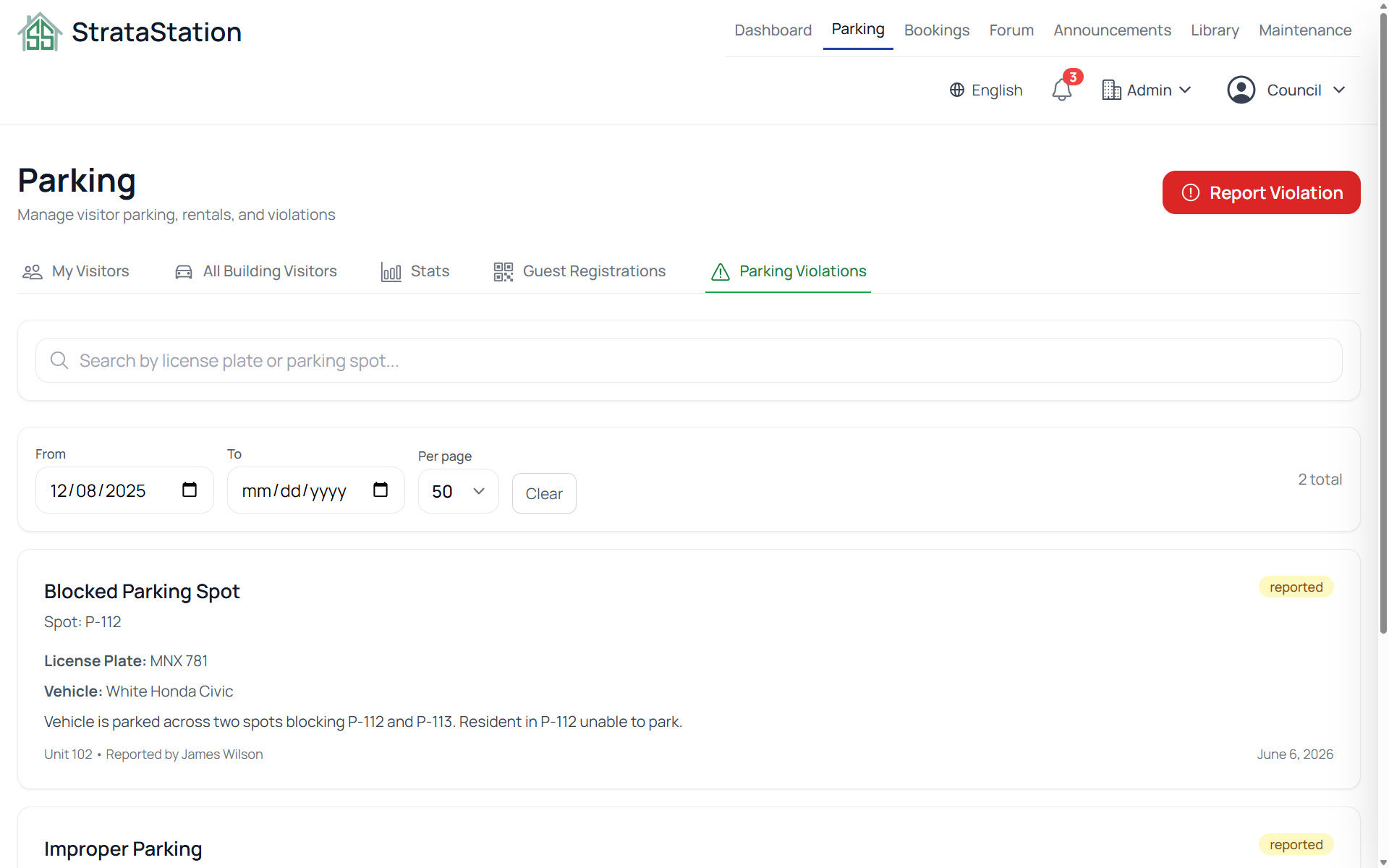The image size is (1389, 868).
Task: Click the search magnifier icon
Action: point(59,360)
